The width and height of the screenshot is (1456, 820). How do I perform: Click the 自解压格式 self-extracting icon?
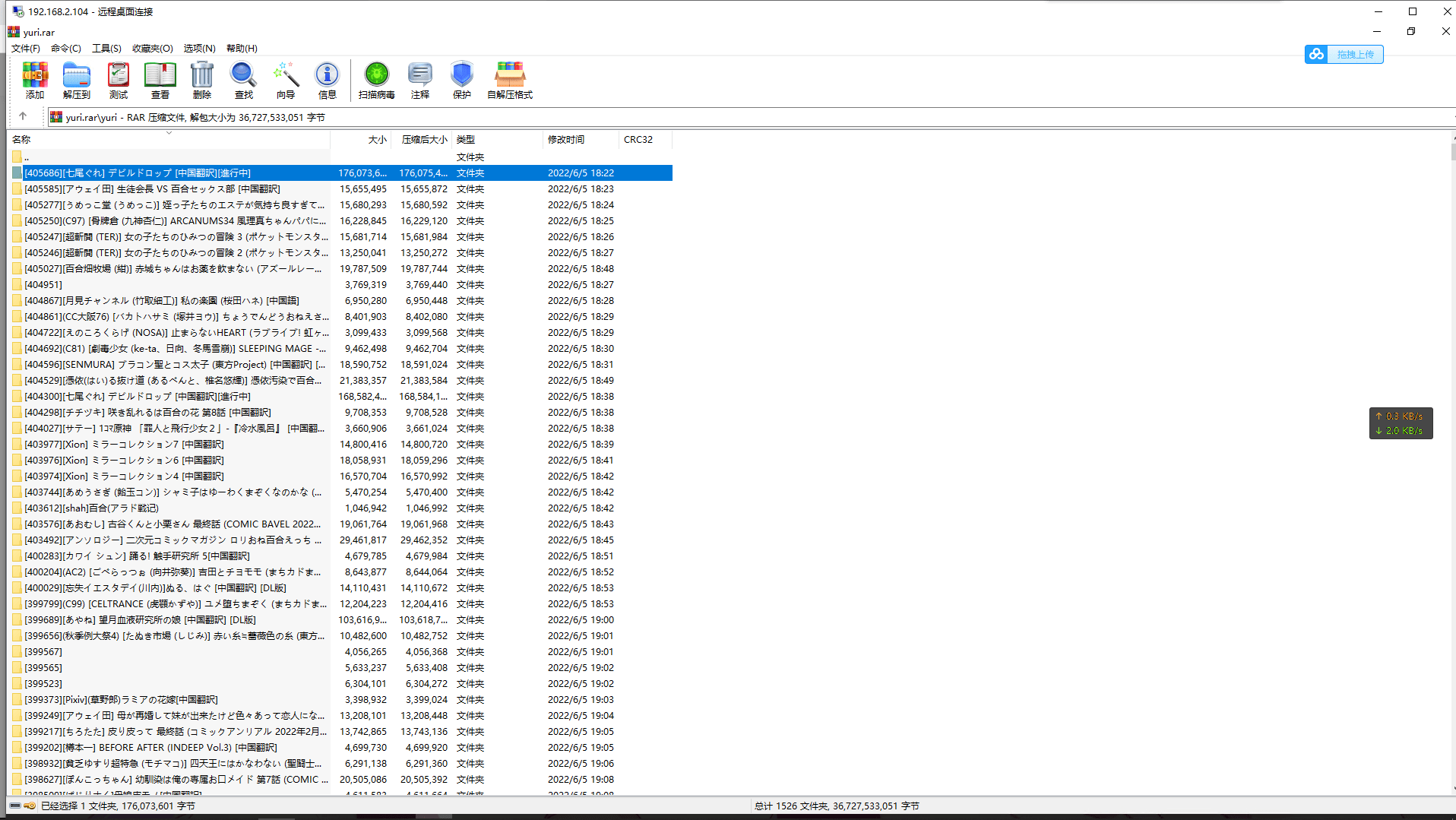(509, 80)
